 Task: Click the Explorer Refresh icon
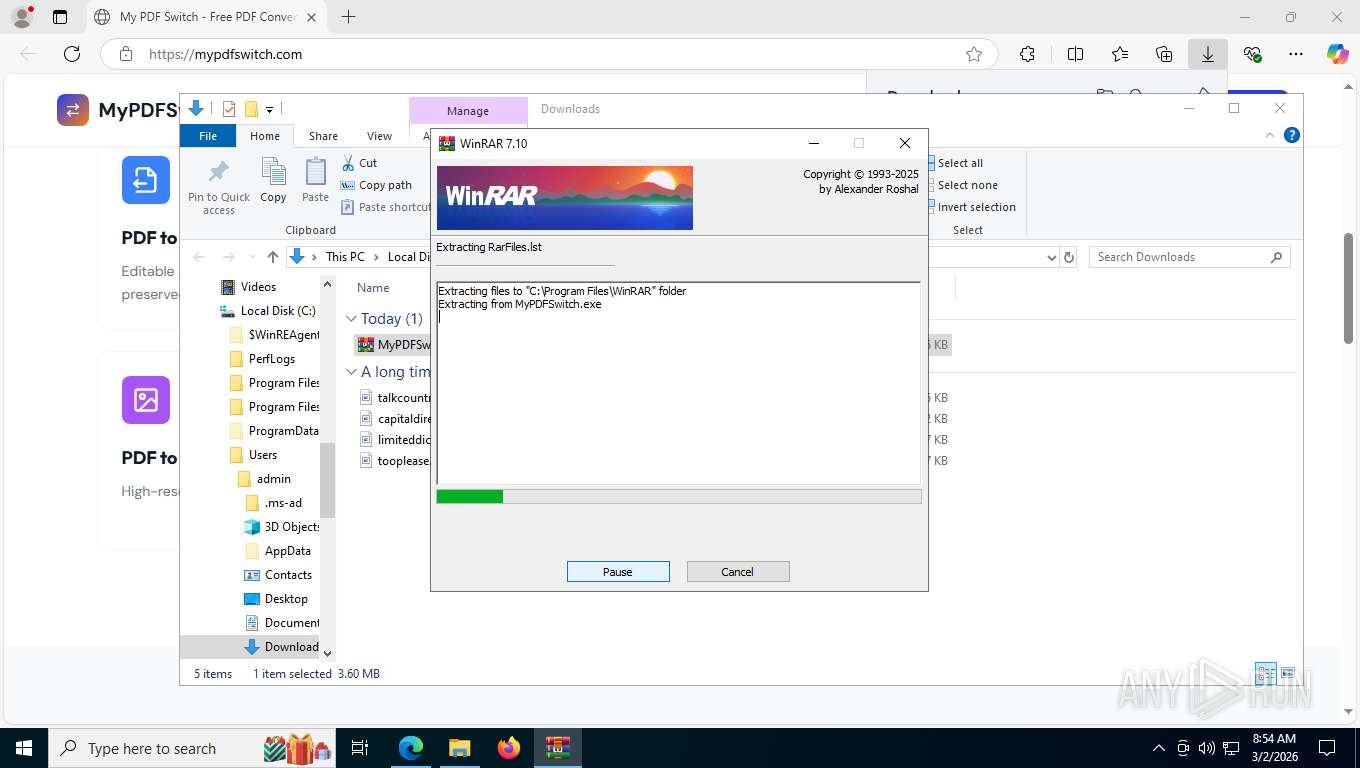pos(1069,257)
